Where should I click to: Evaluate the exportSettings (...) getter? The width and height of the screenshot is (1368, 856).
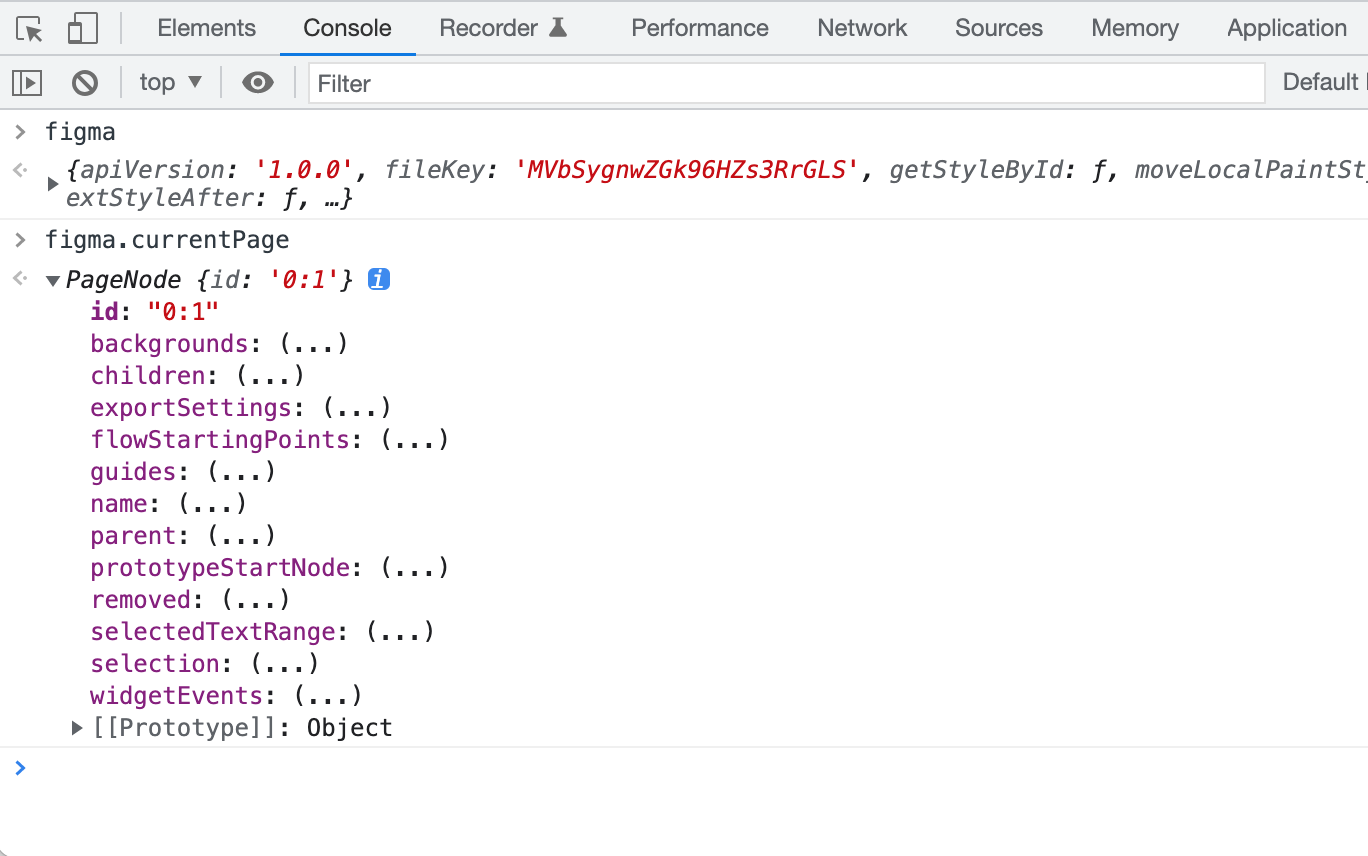click(x=357, y=408)
